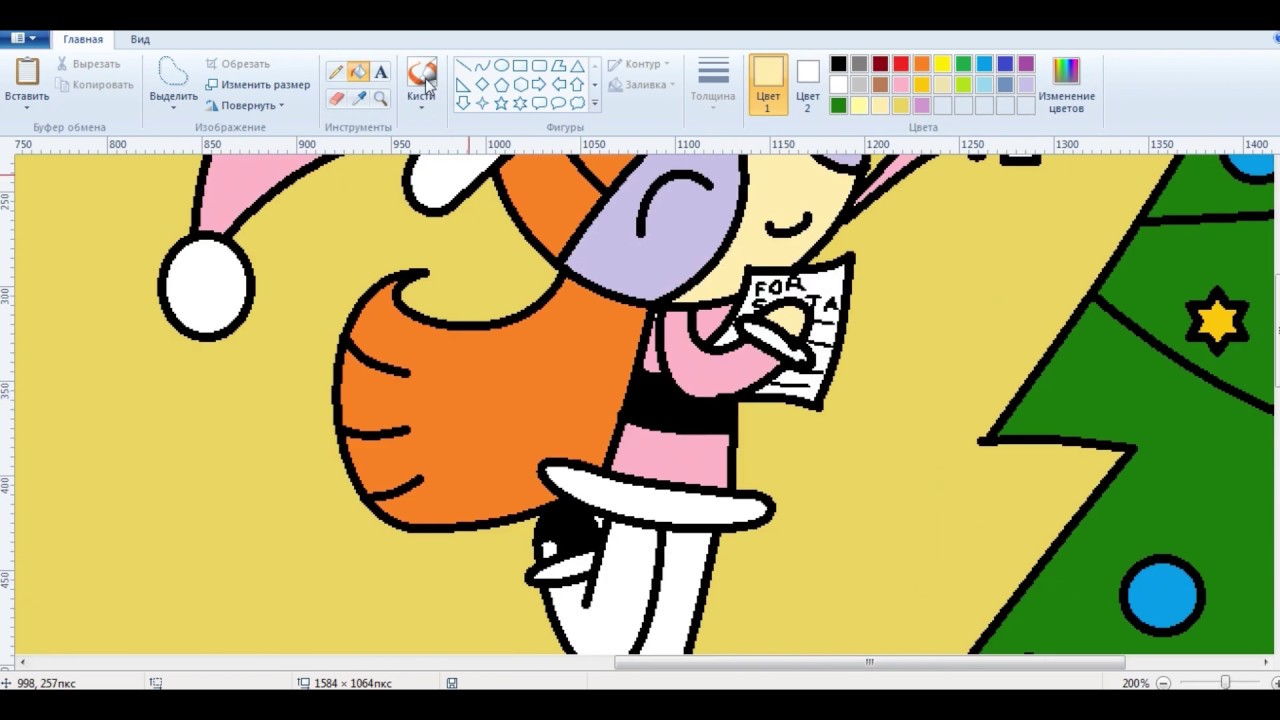This screenshot has width=1280, height=720.
Task: Pick the straight Line shape
Action: pos(463,66)
